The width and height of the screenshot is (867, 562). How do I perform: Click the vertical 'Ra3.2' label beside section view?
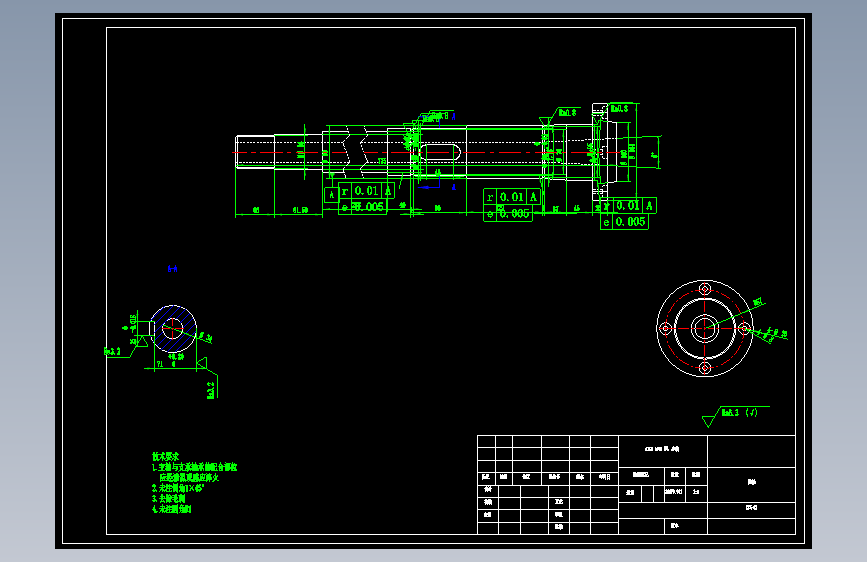(x=211, y=390)
